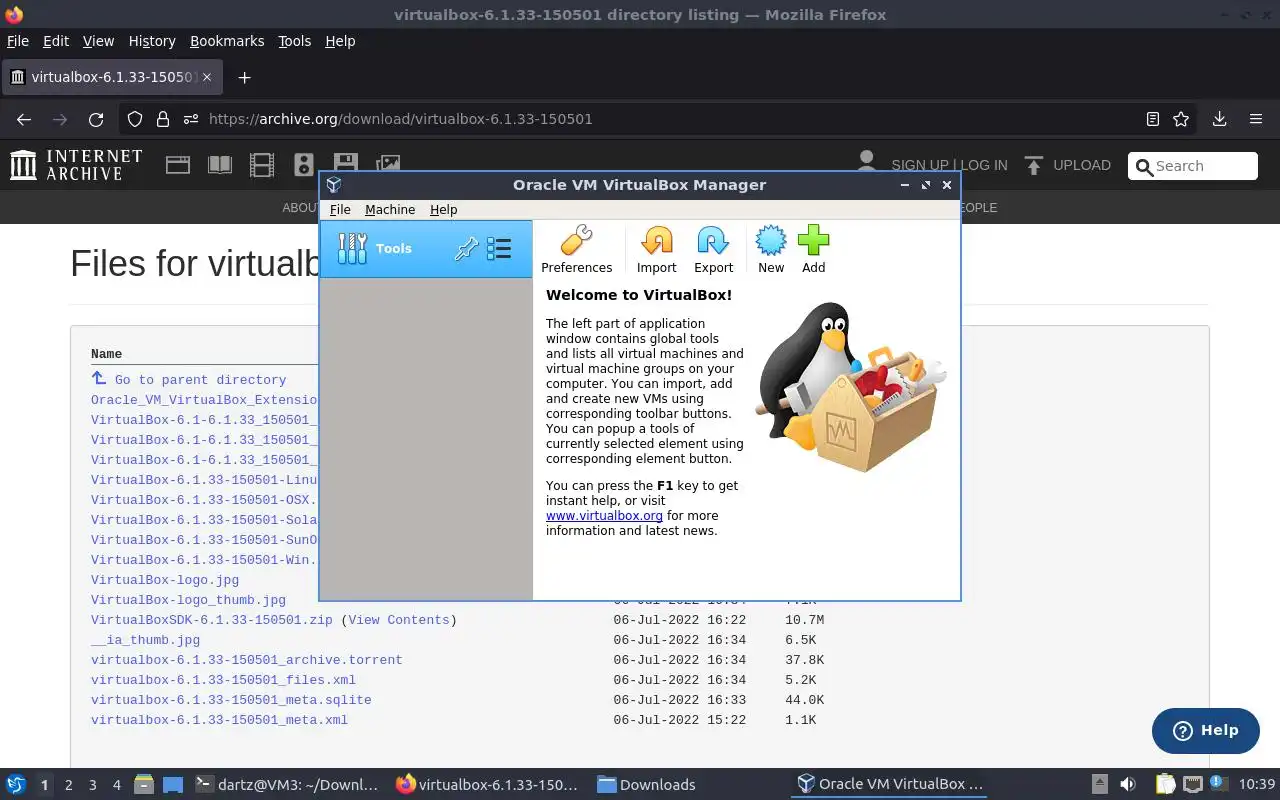The width and height of the screenshot is (1280, 800).
Task: Open the Tools list menu icon
Action: tap(498, 249)
